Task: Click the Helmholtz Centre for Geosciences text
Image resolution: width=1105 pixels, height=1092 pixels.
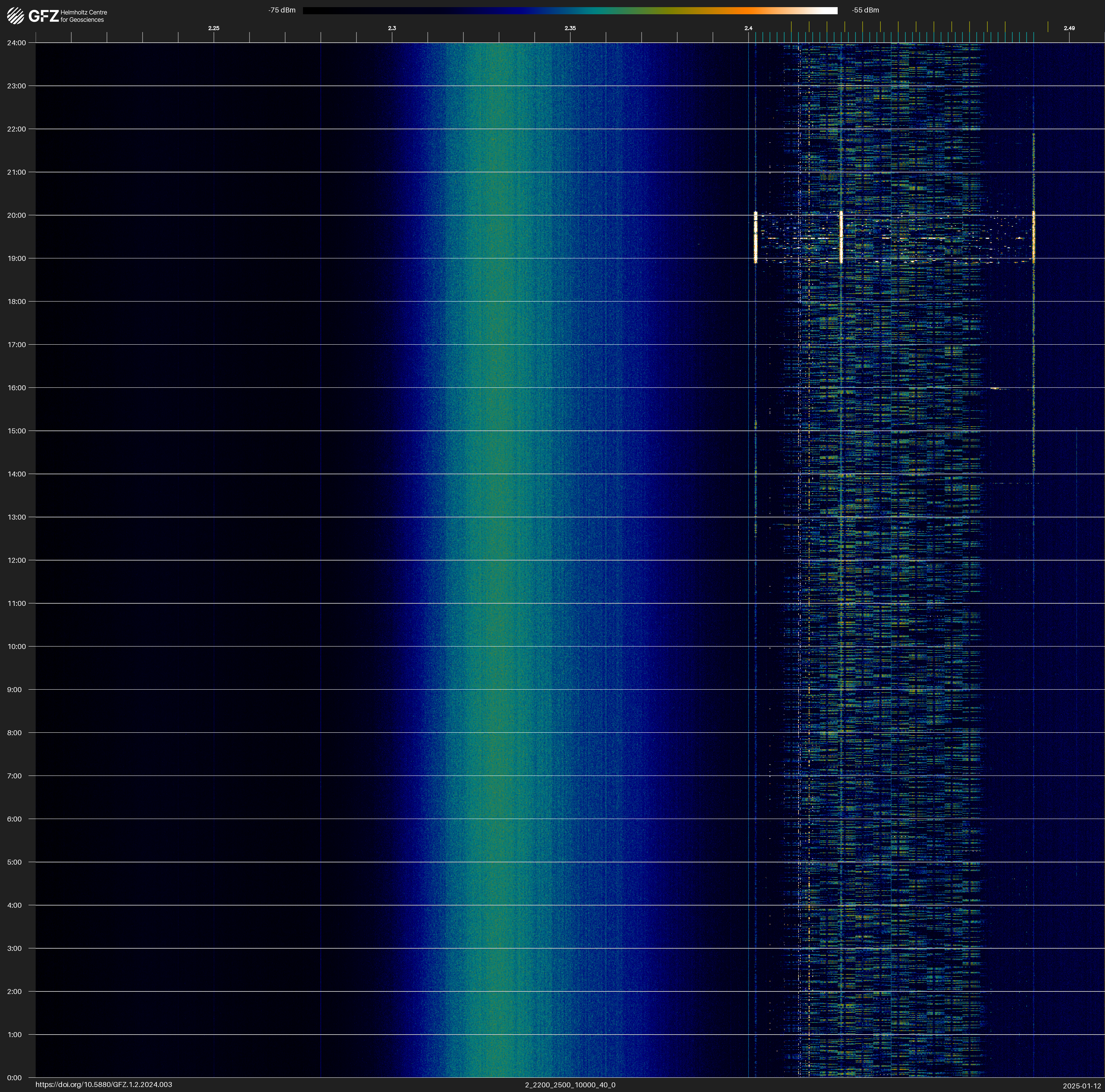Action: pos(83,16)
